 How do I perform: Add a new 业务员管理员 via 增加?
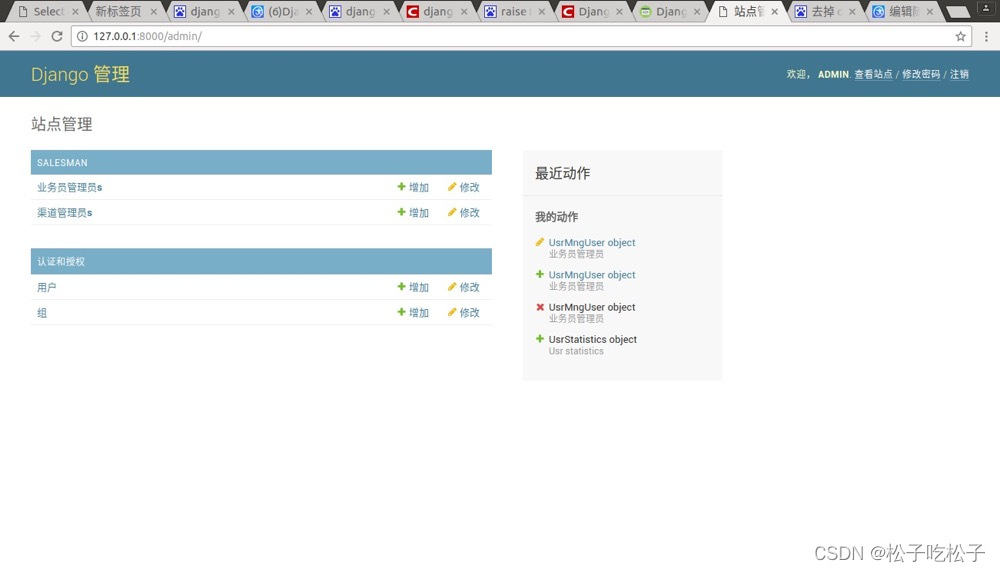click(413, 187)
